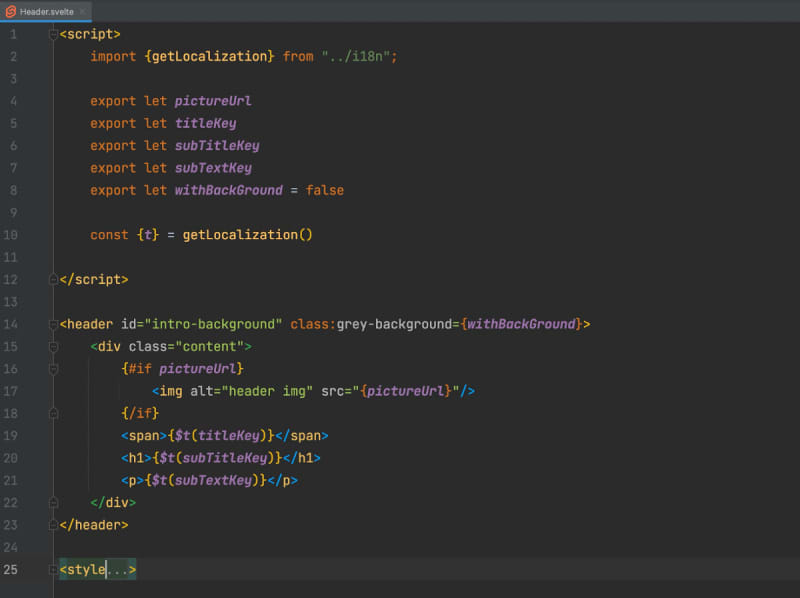Click the Svelte file icon on the tab
The width and height of the screenshot is (800, 598).
pos(10,11)
